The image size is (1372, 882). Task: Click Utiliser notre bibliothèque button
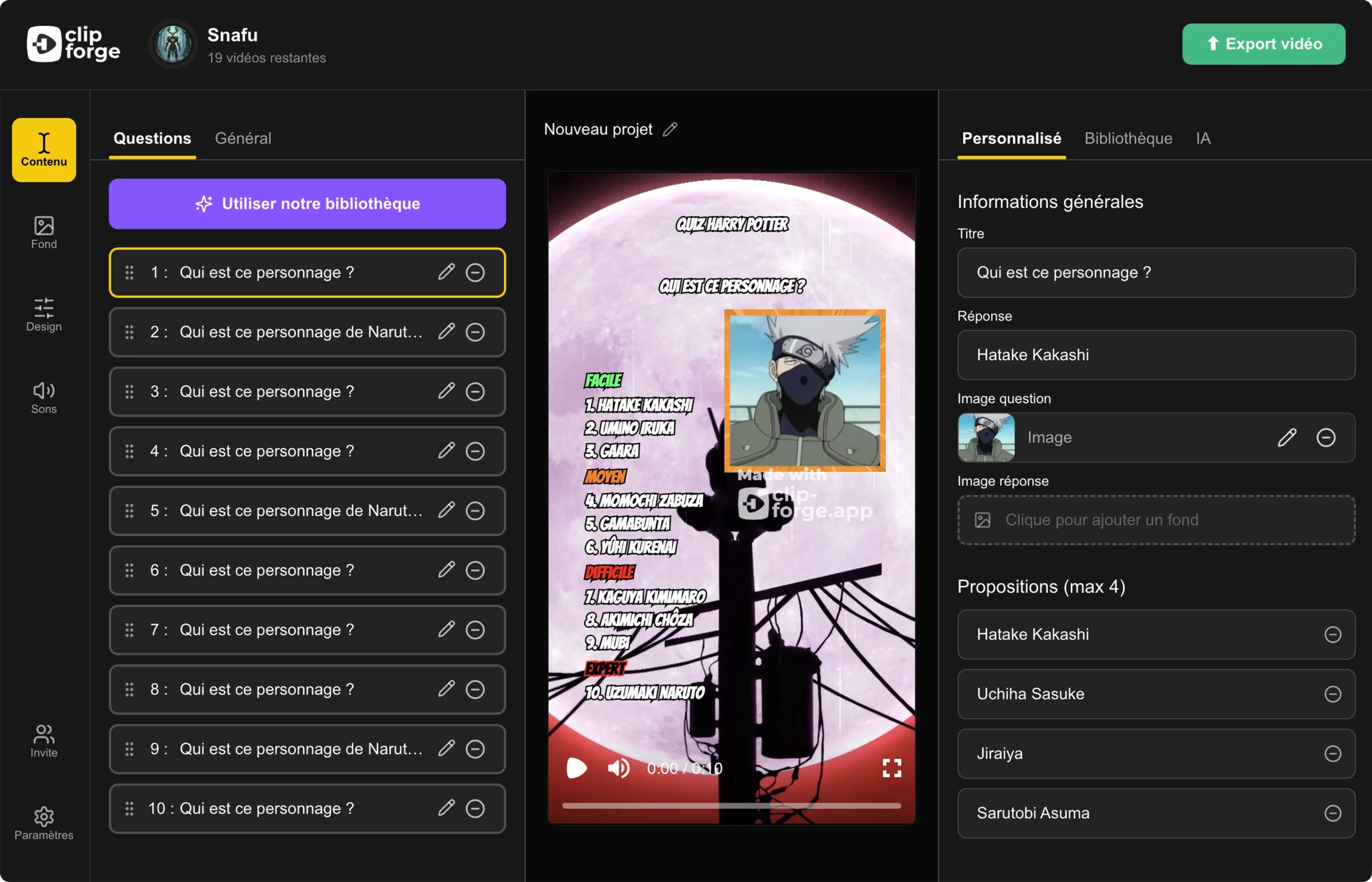[x=308, y=204]
